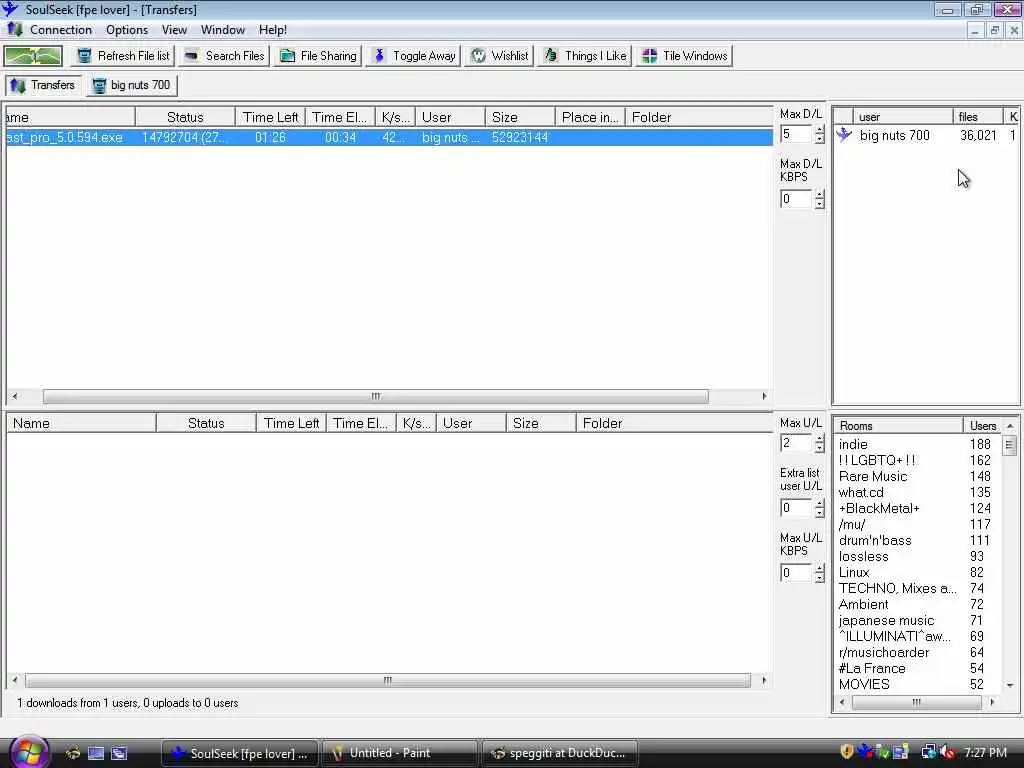The image size is (1024, 768).
Task: Click the Max U/L input field
Action: (796, 443)
